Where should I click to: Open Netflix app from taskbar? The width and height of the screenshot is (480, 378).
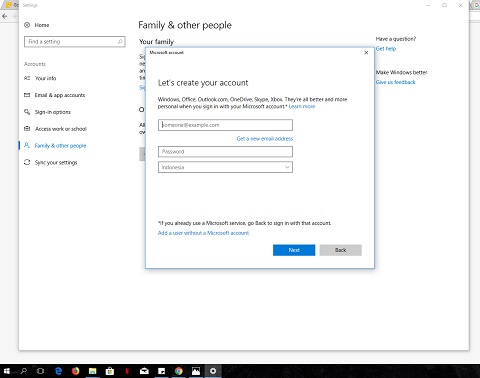pos(127,371)
